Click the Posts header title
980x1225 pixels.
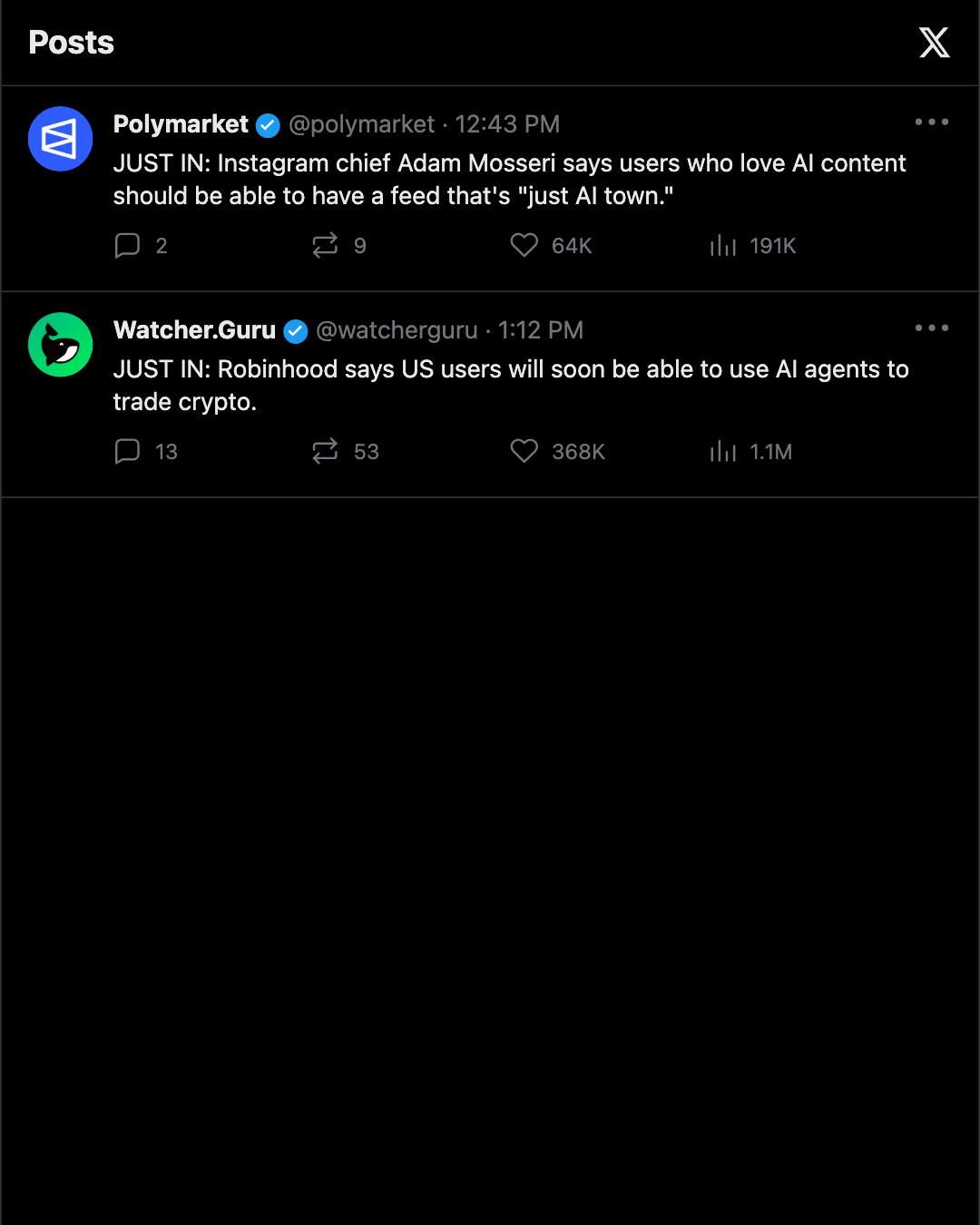coord(71,43)
